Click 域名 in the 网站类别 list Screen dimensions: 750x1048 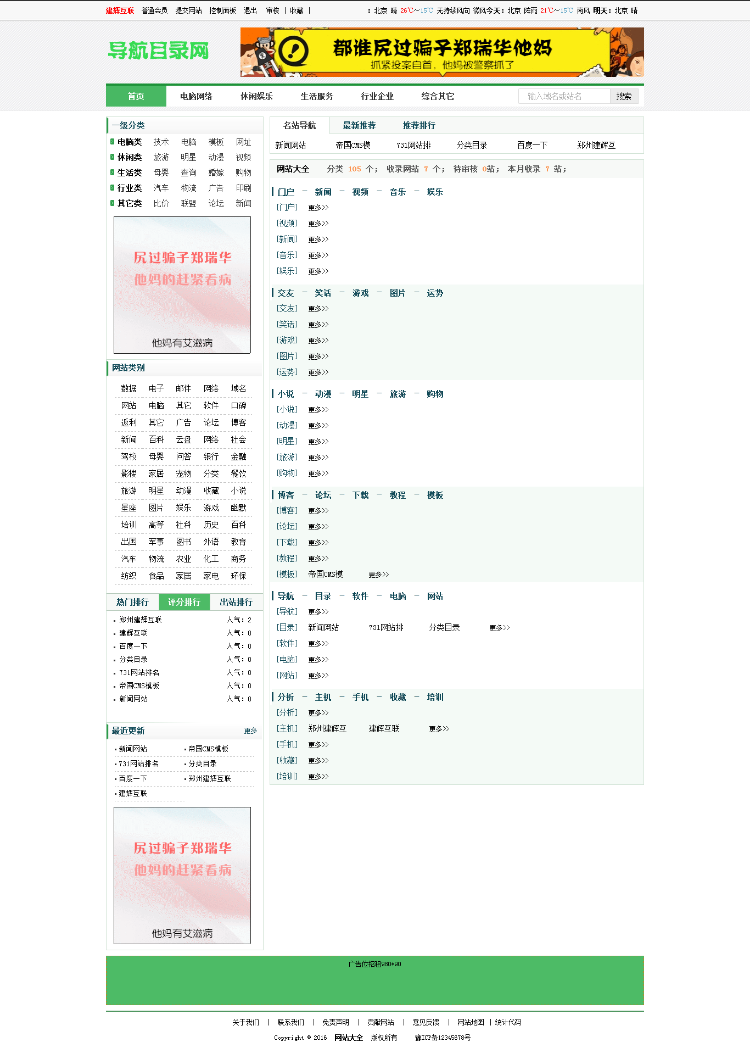(238, 388)
